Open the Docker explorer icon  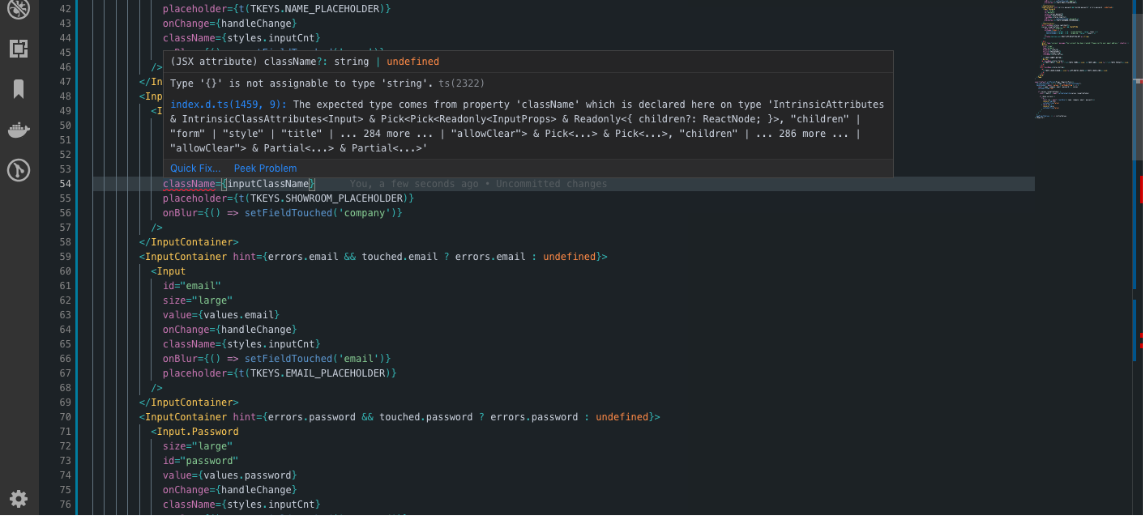coord(18,130)
